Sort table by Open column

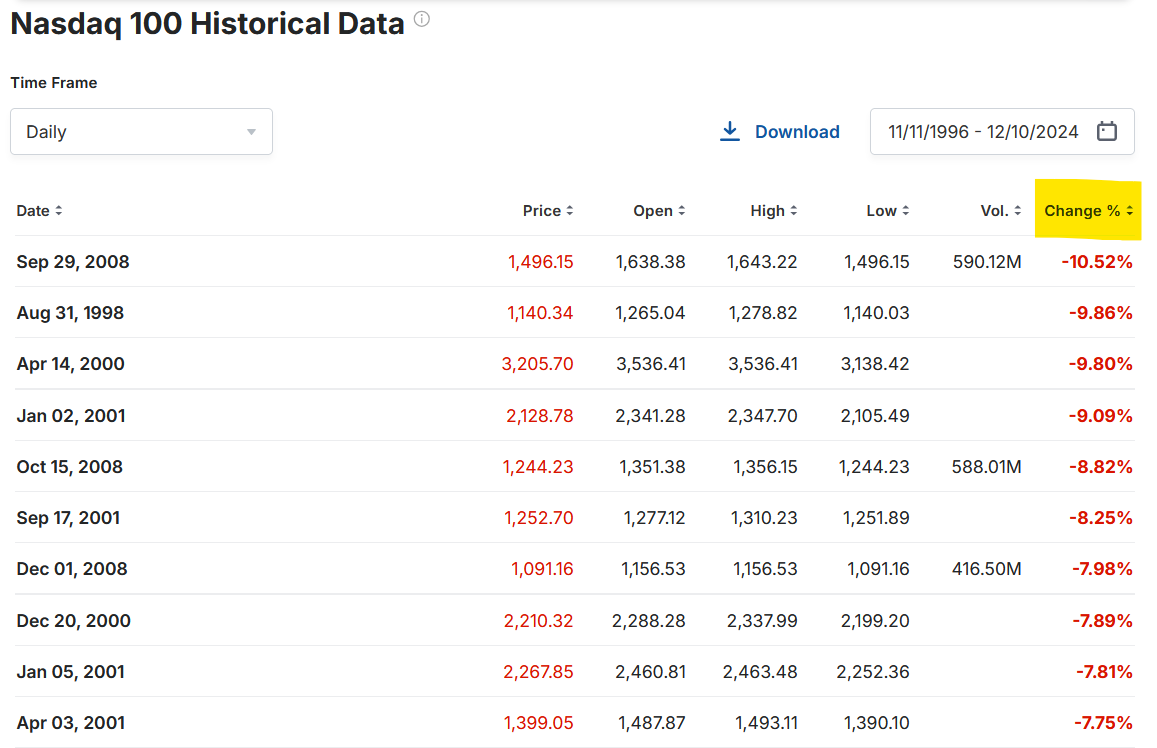coord(660,211)
